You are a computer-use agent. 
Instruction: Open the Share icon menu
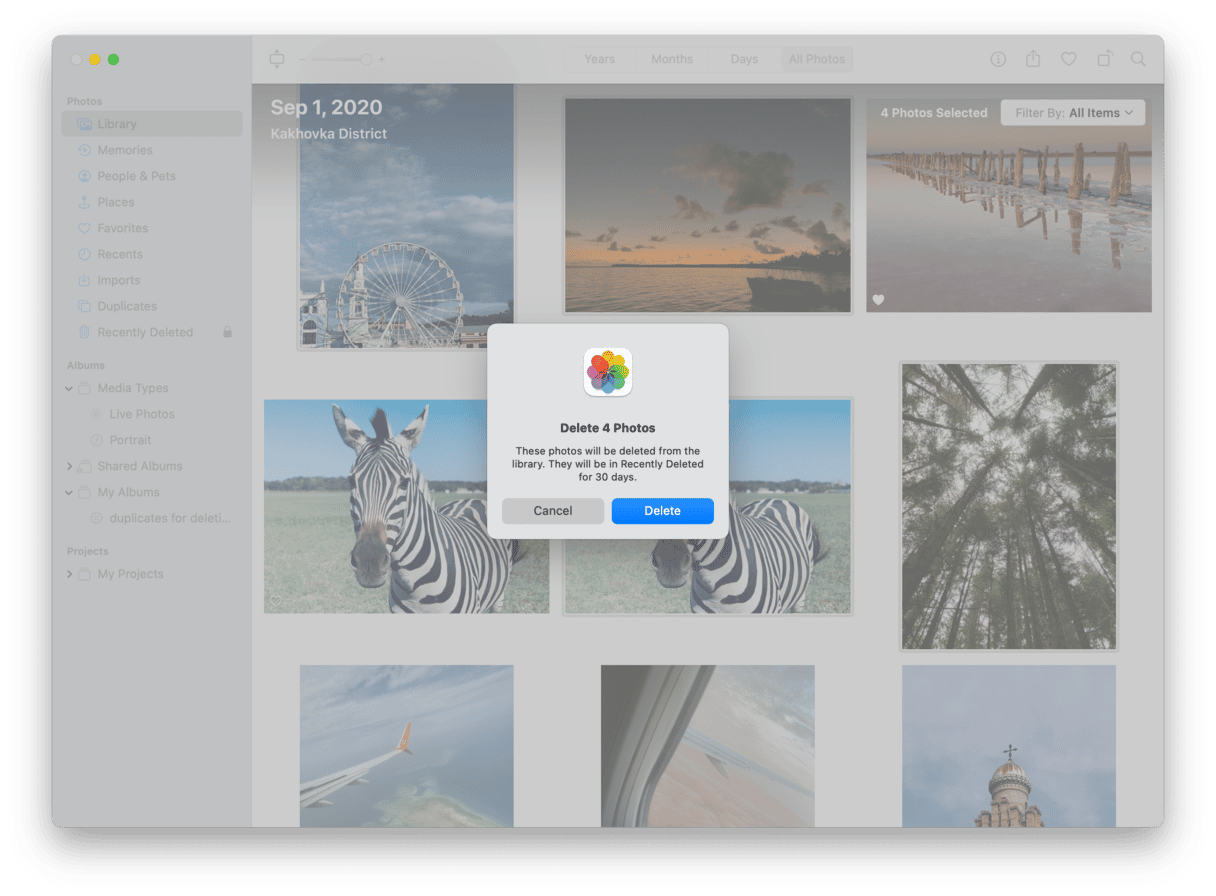point(1032,59)
